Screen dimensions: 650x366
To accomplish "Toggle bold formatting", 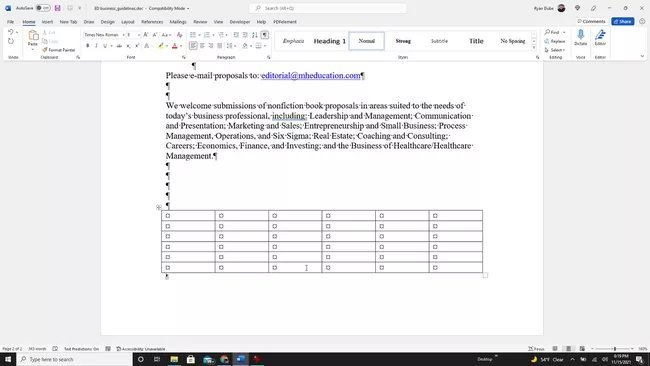I will 87,46.
